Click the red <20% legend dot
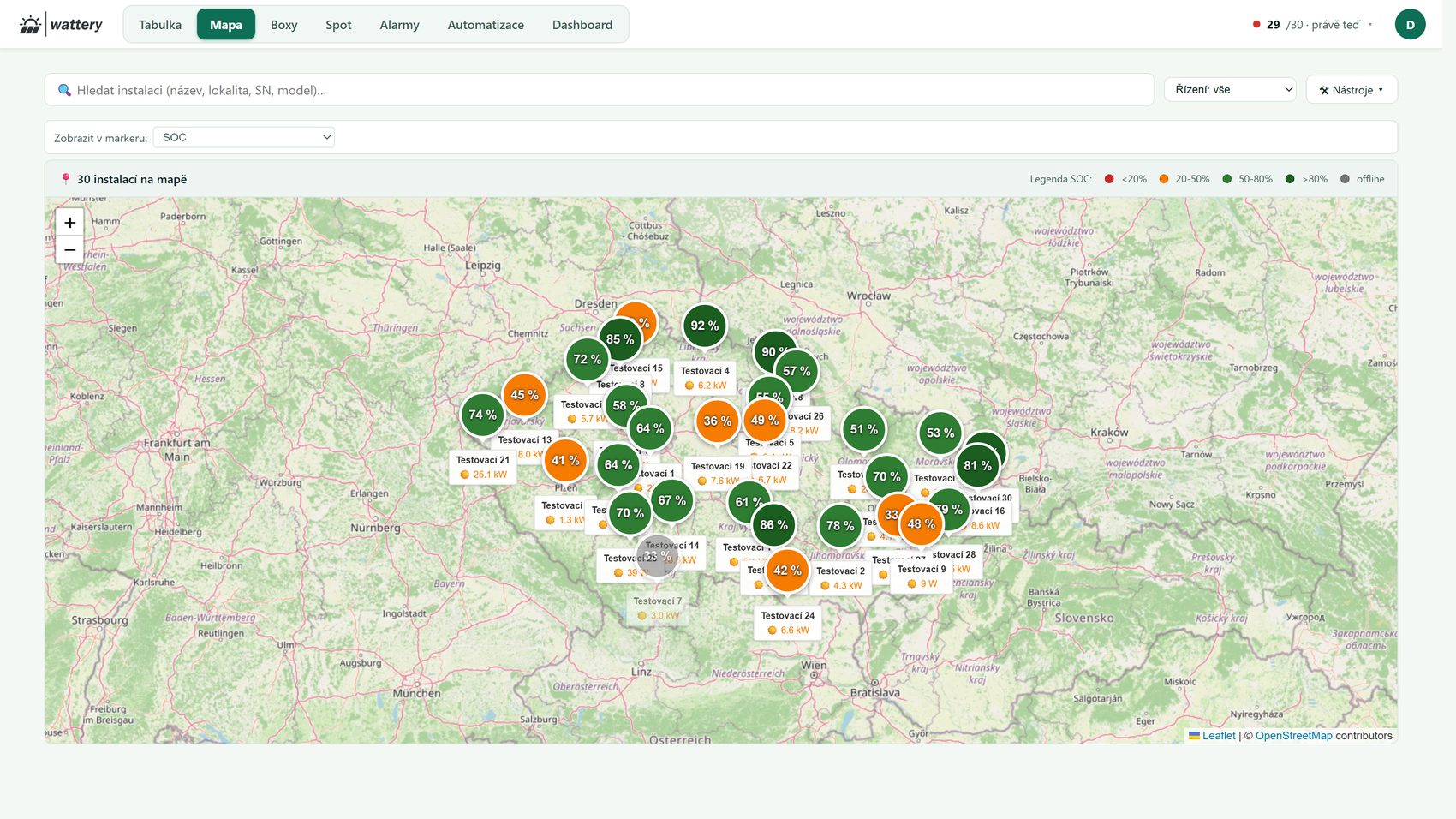 click(1109, 179)
